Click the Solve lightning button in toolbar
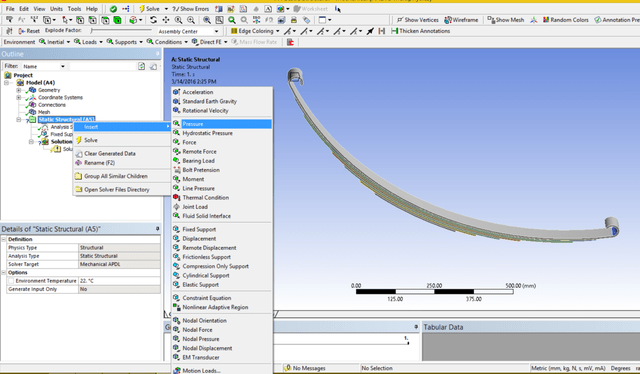 pyautogui.click(x=149, y=9)
